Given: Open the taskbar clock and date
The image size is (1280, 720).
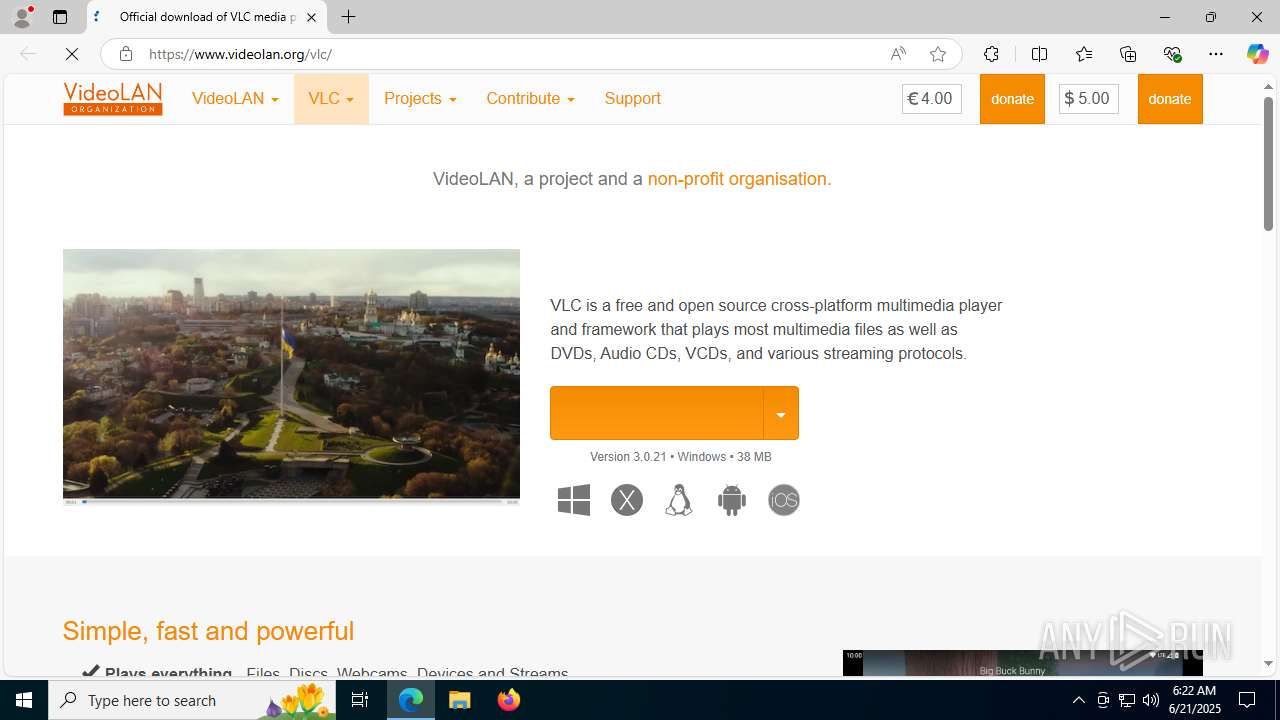Looking at the screenshot, I should (1195, 700).
